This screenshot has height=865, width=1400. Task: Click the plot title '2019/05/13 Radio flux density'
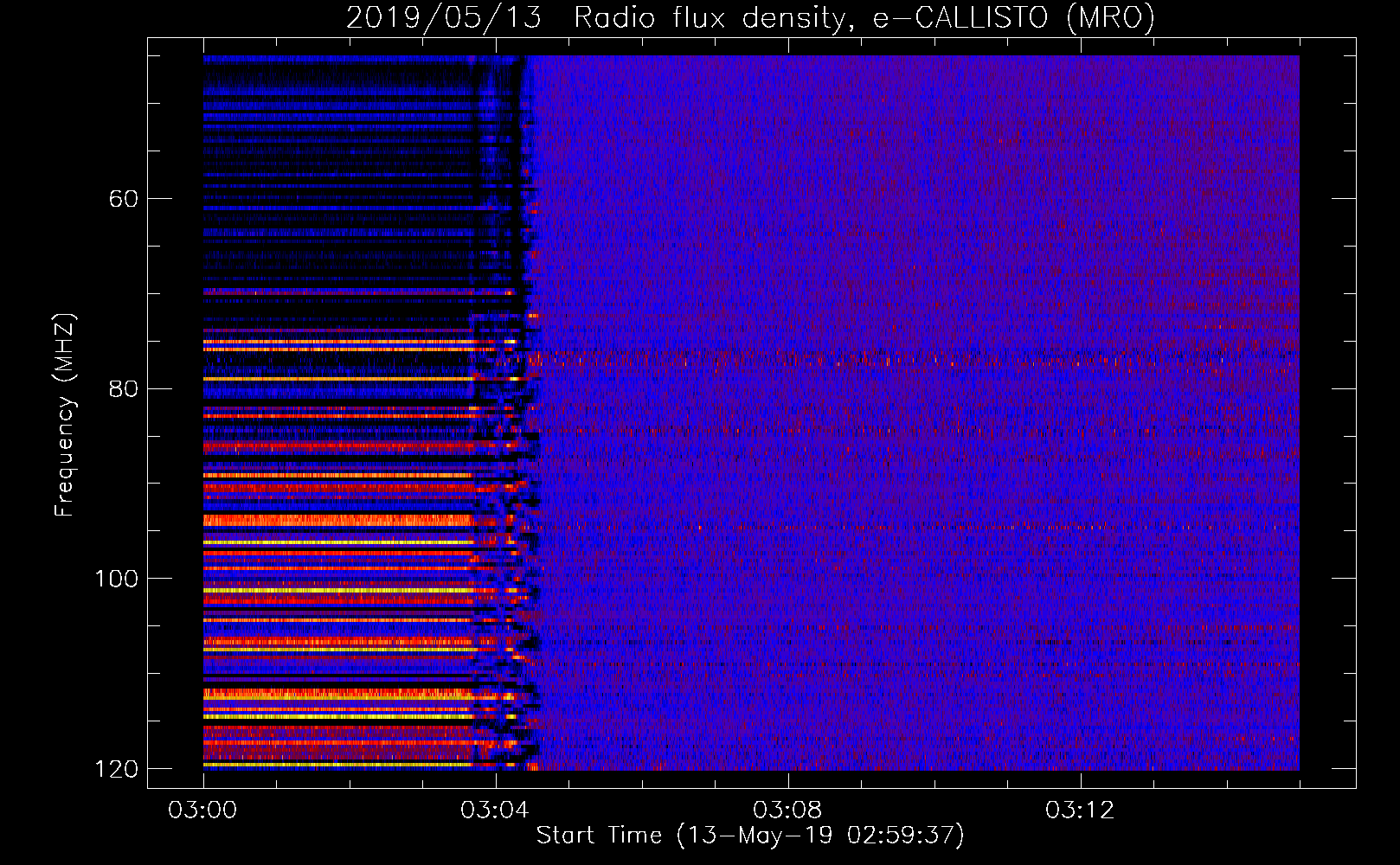[750, 17]
